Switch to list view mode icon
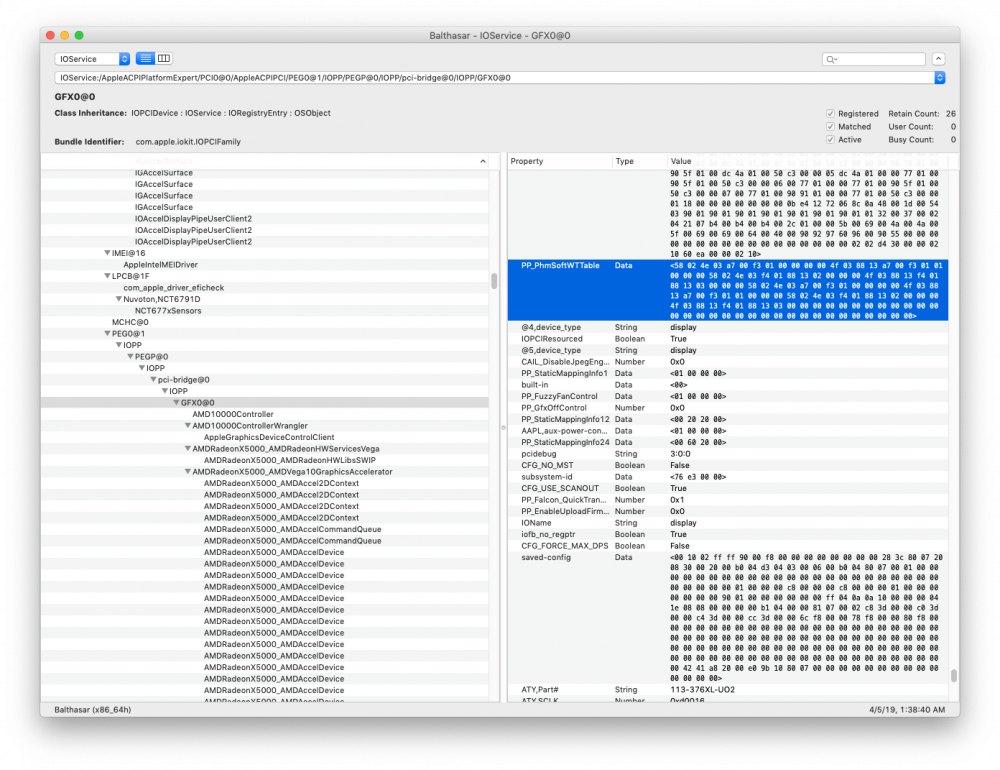The image size is (1000, 770). 145,59
